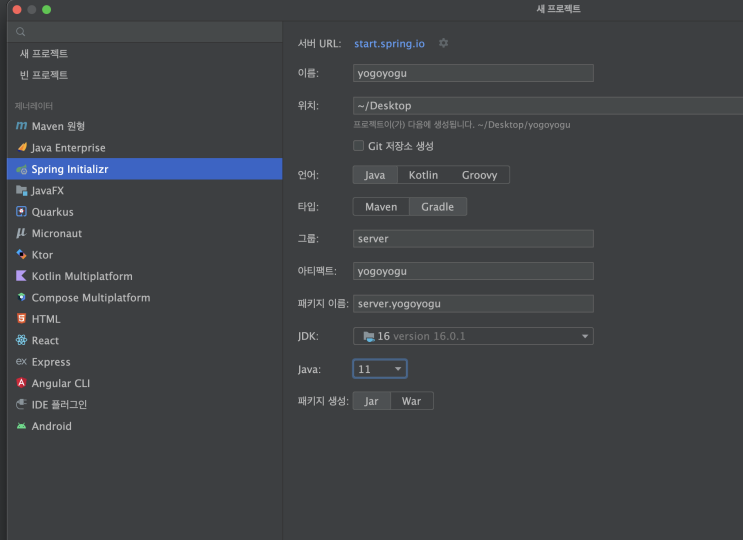Click the Kotlin Multiplatform icon
Viewport: 743px width, 540px height.
21,276
